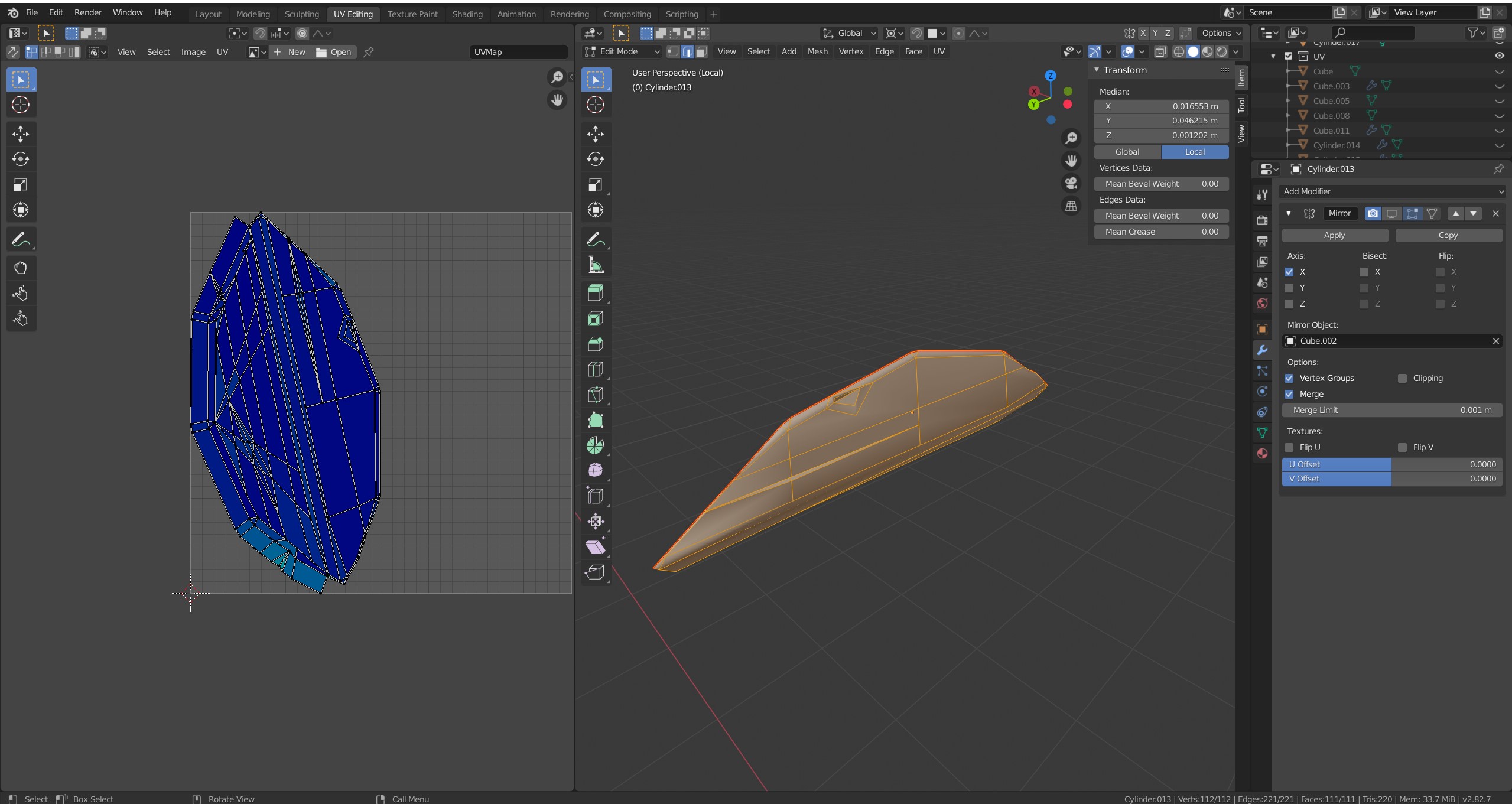The height and width of the screenshot is (804, 1512).
Task: Enable Clipping option in Mirror modifier
Action: click(1402, 378)
